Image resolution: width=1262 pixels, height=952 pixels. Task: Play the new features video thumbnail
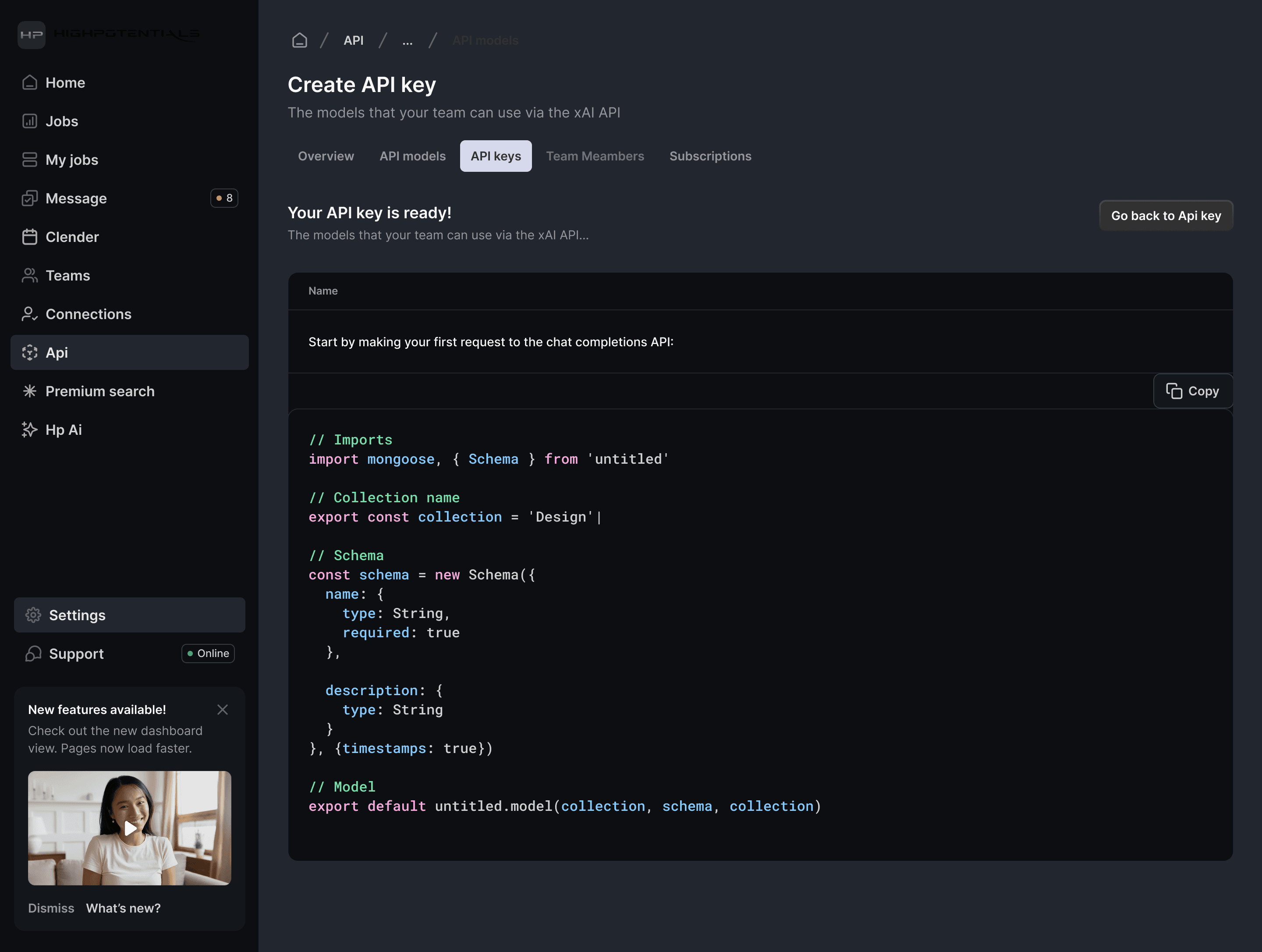tap(130, 828)
